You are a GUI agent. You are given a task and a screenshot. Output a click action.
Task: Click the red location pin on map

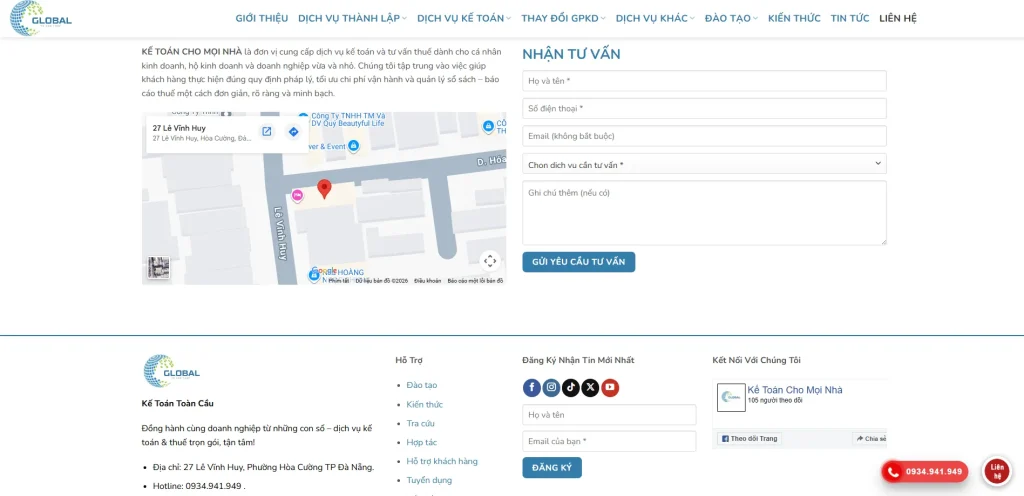click(x=324, y=188)
